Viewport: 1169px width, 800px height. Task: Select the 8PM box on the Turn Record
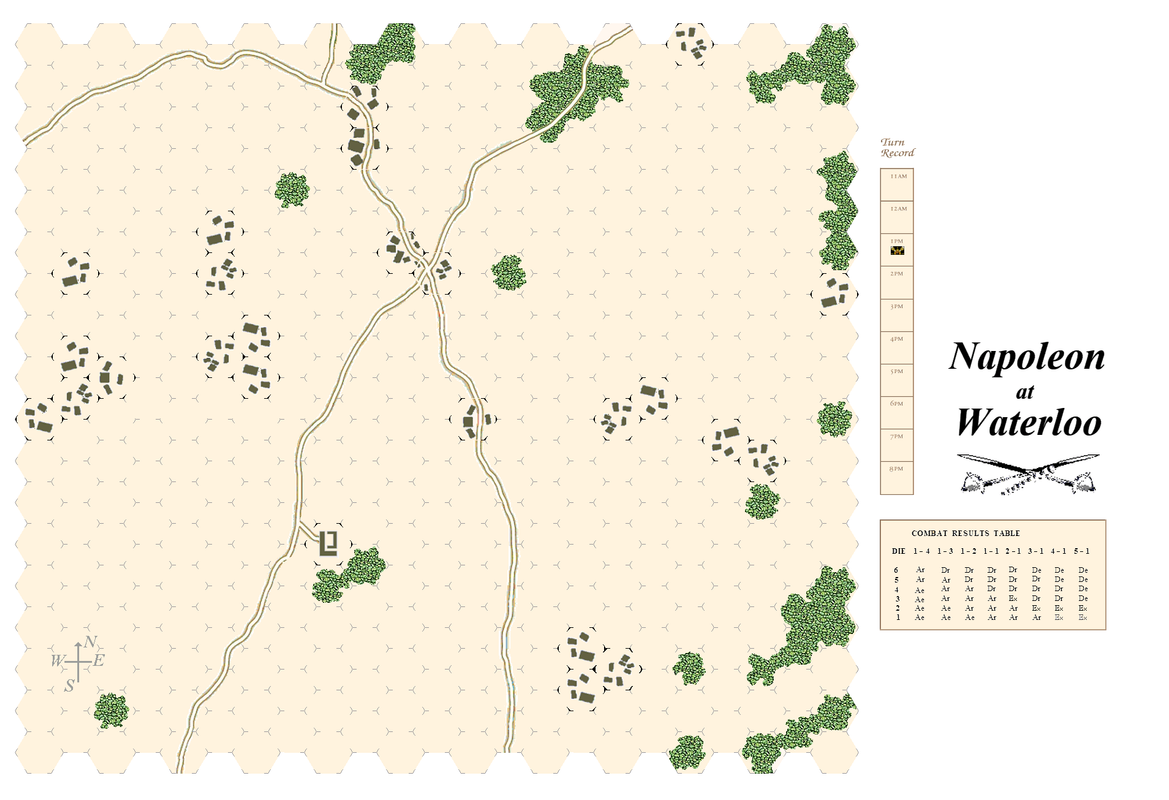point(897,478)
